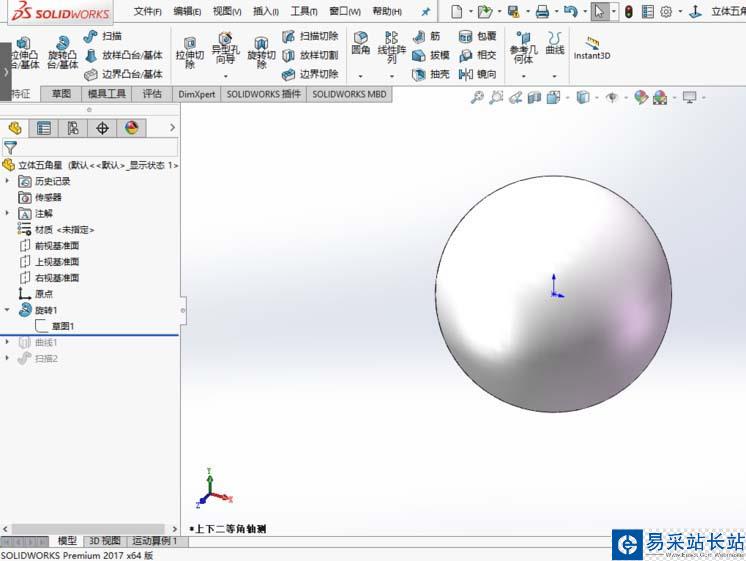Select 前视基准面 in the tree
Screen dimensions: 746x561
coord(49,246)
